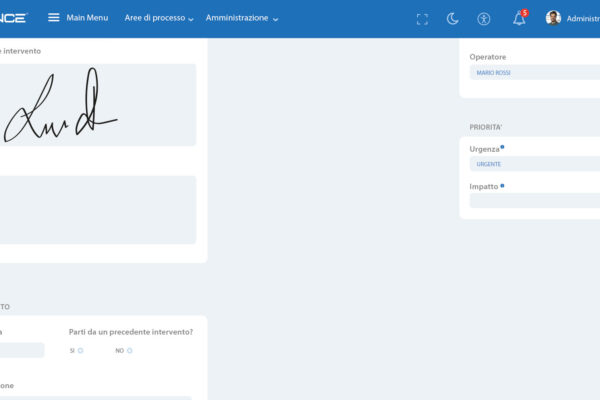Enter fullscreen mode using the top bar icon
This screenshot has height=400, width=600.
[422, 19]
